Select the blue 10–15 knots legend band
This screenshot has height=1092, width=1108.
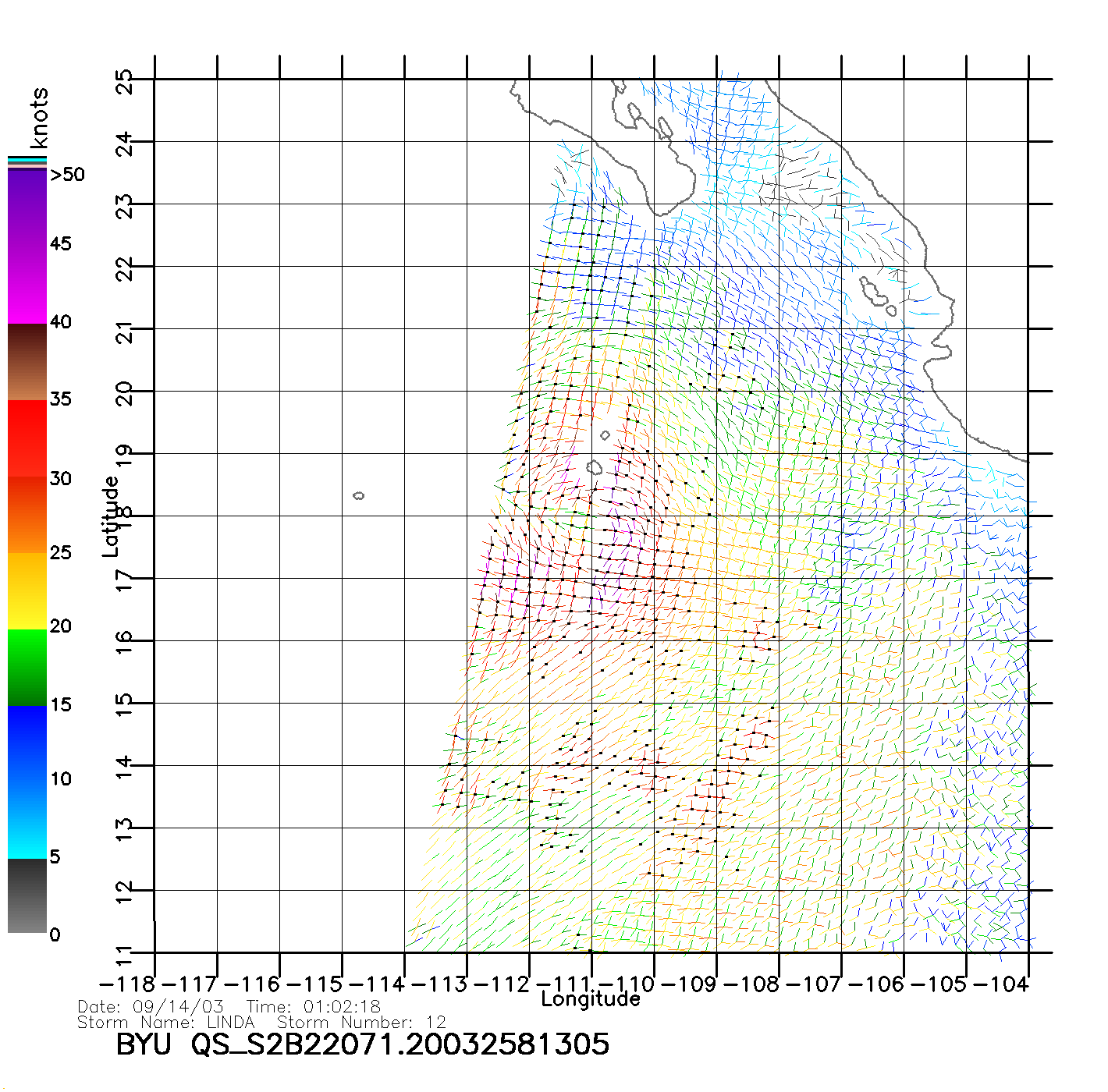[x=27, y=743]
